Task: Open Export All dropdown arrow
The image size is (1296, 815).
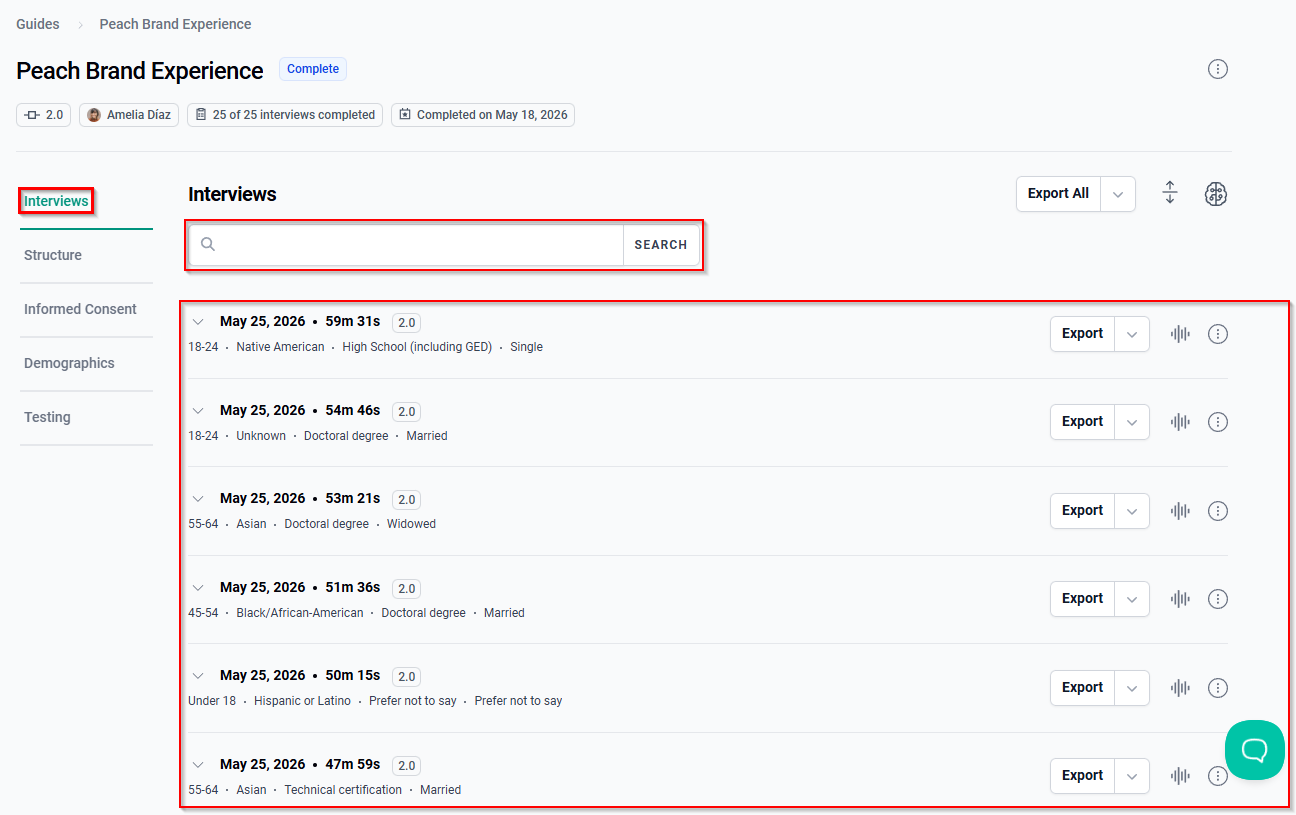Action: click(1118, 194)
